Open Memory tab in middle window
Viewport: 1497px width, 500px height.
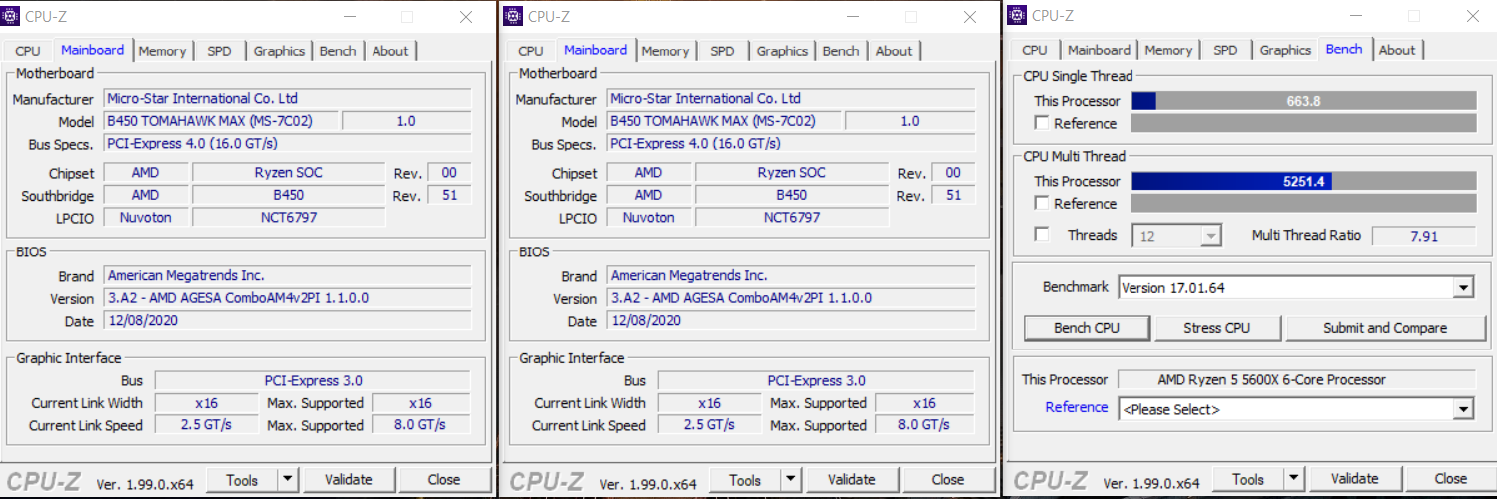click(665, 51)
